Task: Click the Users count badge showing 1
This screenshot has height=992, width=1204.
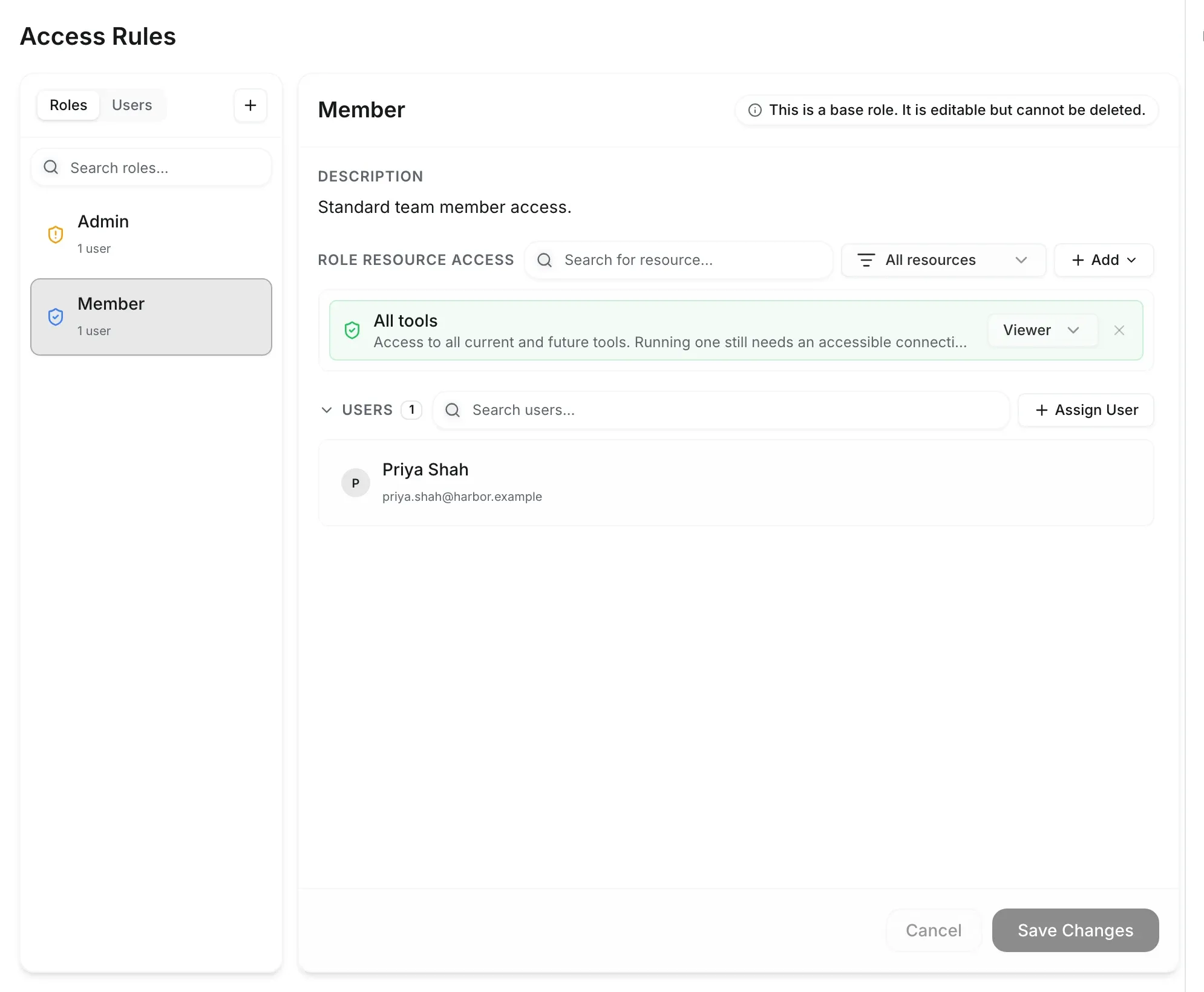Action: point(411,410)
